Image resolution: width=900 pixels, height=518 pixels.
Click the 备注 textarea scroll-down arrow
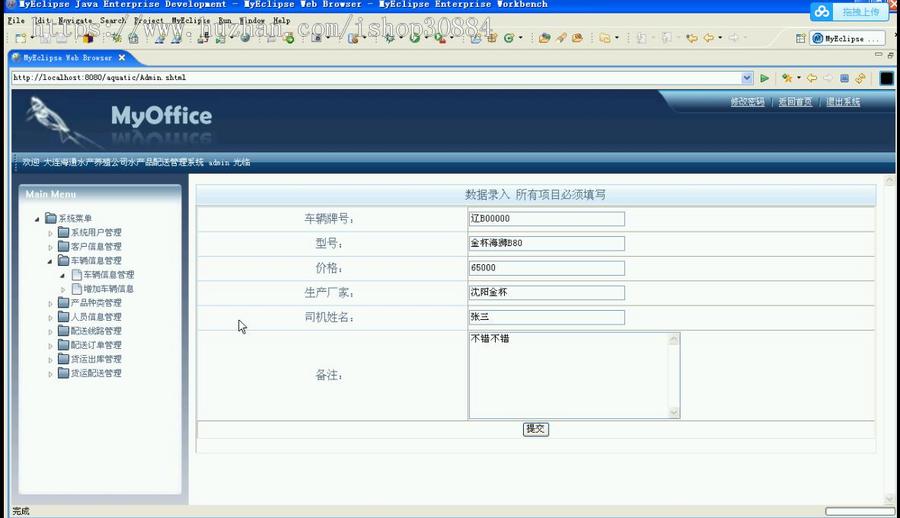(674, 412)
